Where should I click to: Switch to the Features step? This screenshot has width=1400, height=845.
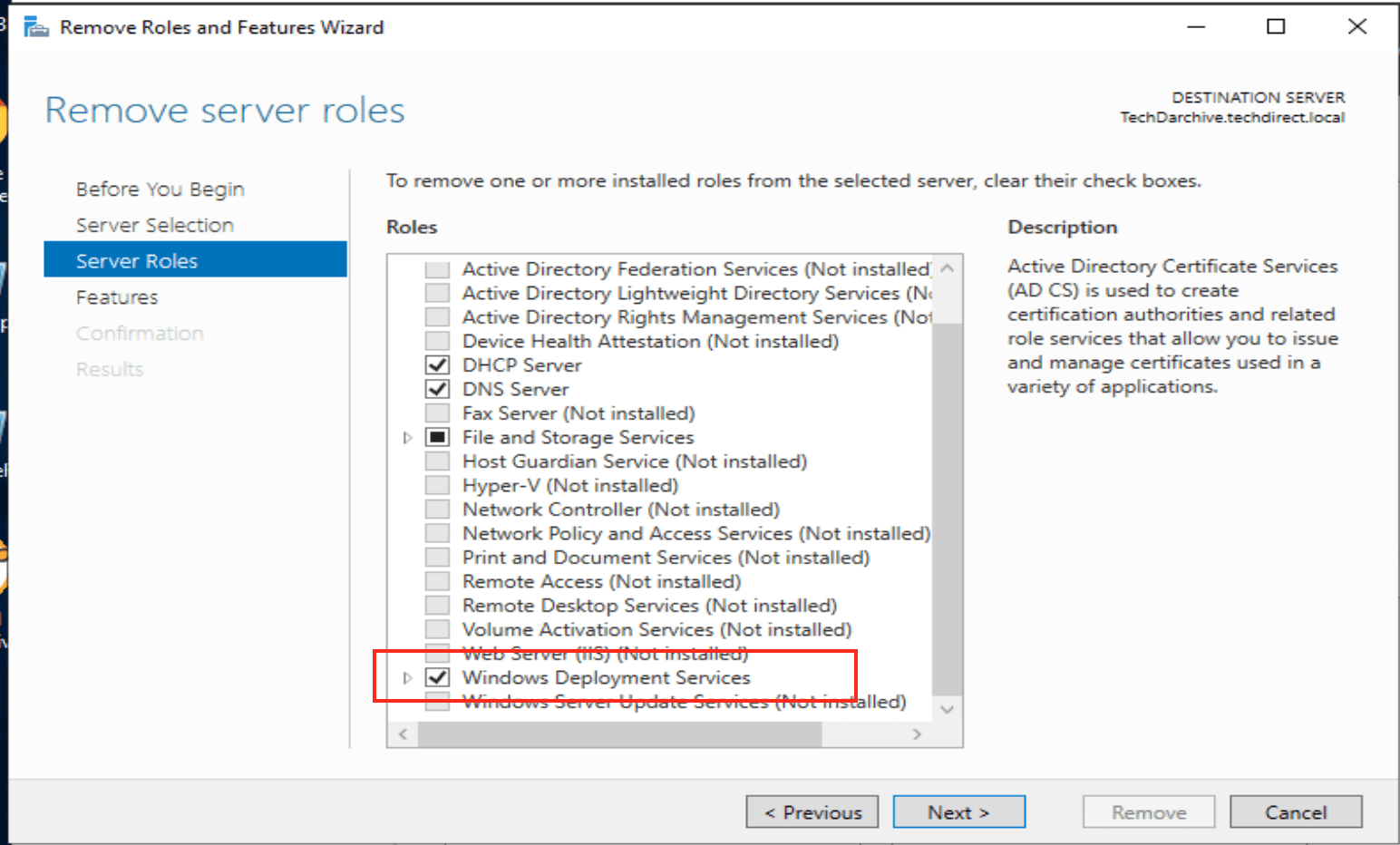pyautogui.click(x=117, y=297)
